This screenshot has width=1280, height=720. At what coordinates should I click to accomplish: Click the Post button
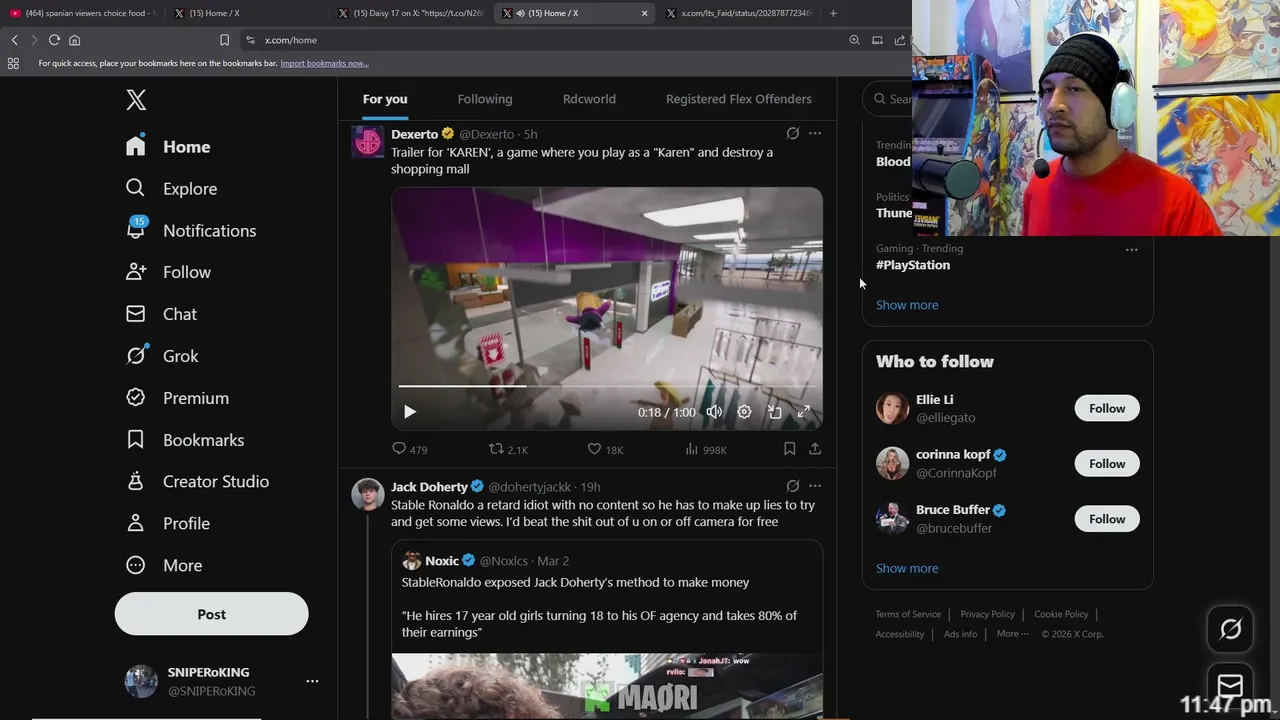coord(211,614)
